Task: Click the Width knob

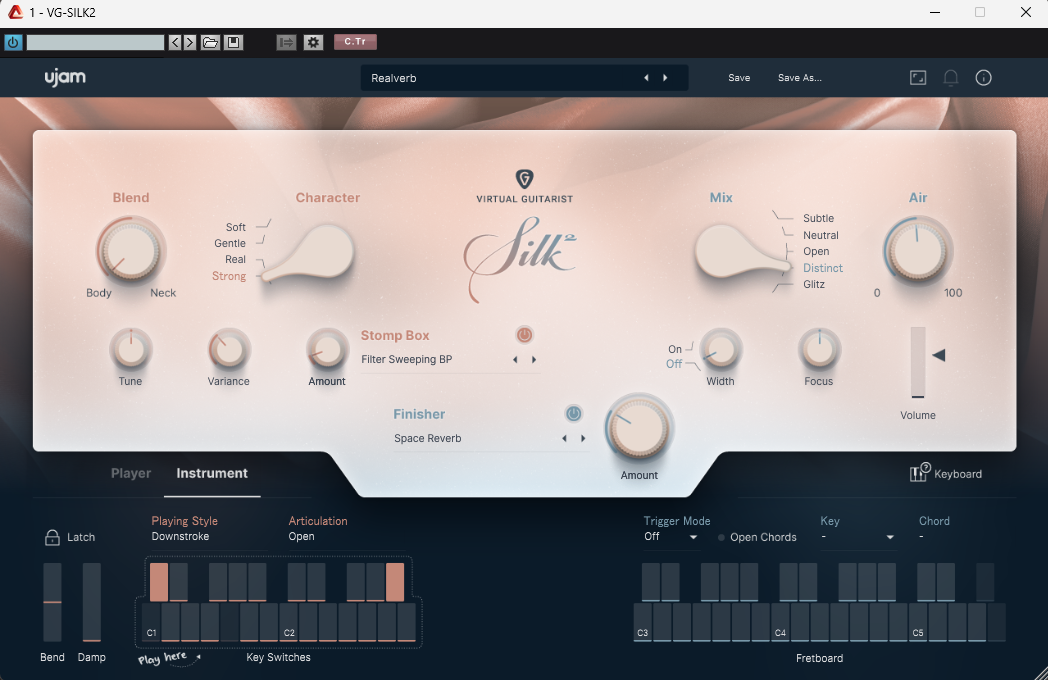Action: (720, 350)
